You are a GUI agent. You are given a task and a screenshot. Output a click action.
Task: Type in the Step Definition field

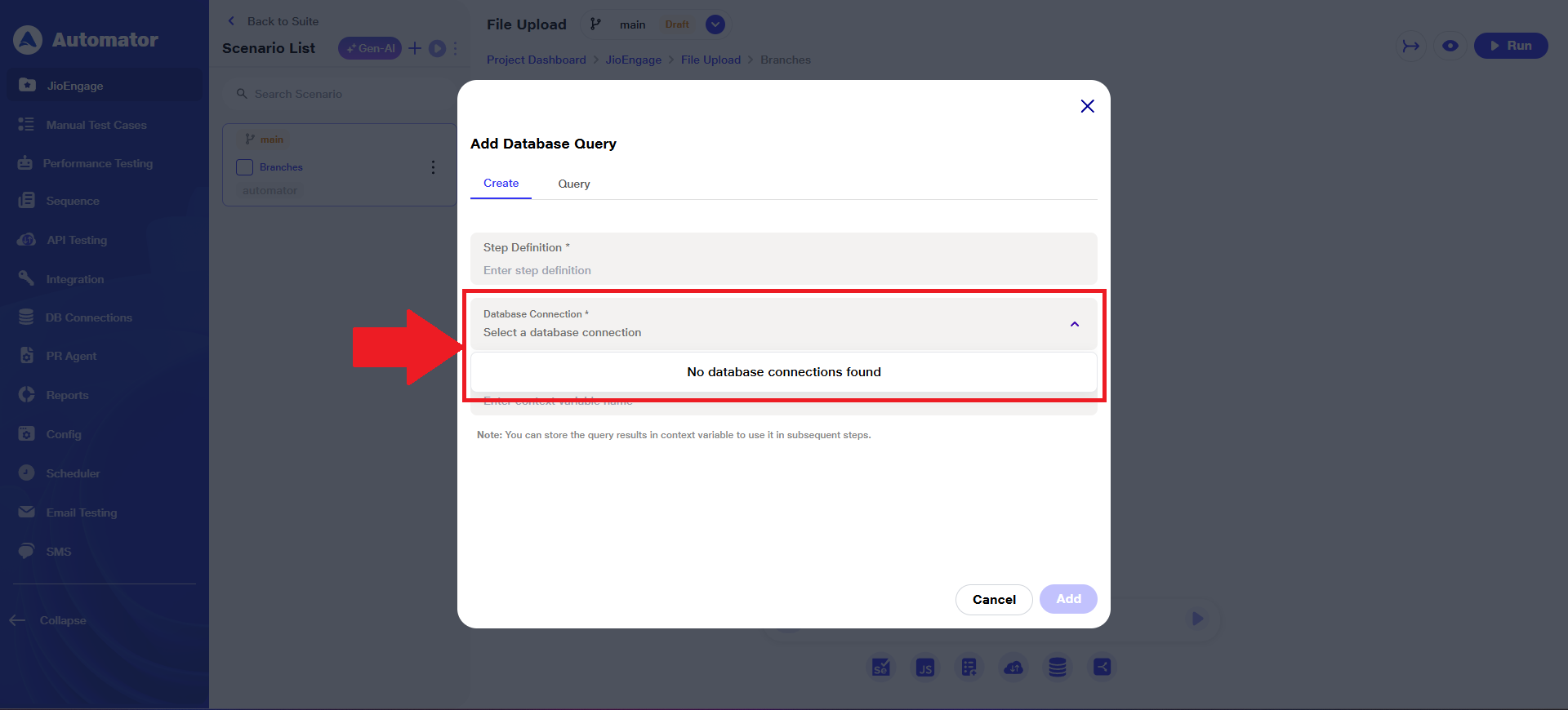(x=782, y=270)
